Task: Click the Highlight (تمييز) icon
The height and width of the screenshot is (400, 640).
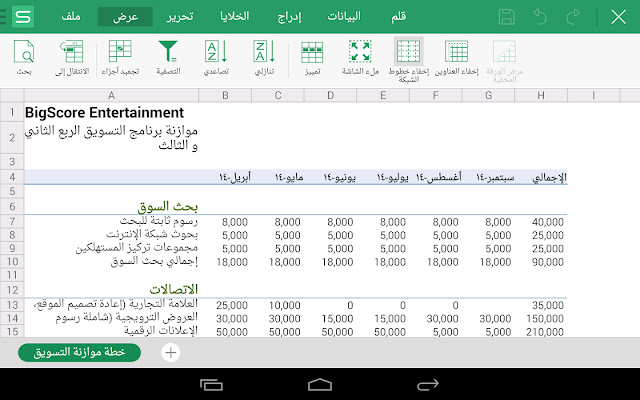Action: tap(312, 57)
